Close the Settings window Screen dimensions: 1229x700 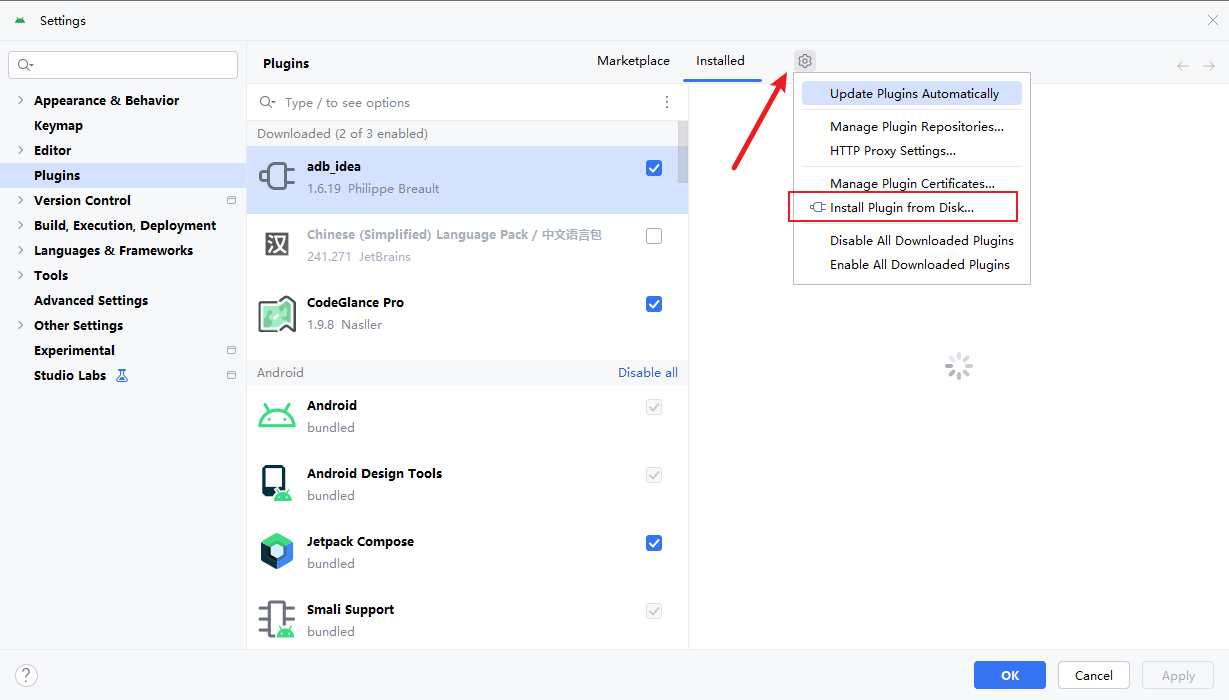[x=1212, y=20]
